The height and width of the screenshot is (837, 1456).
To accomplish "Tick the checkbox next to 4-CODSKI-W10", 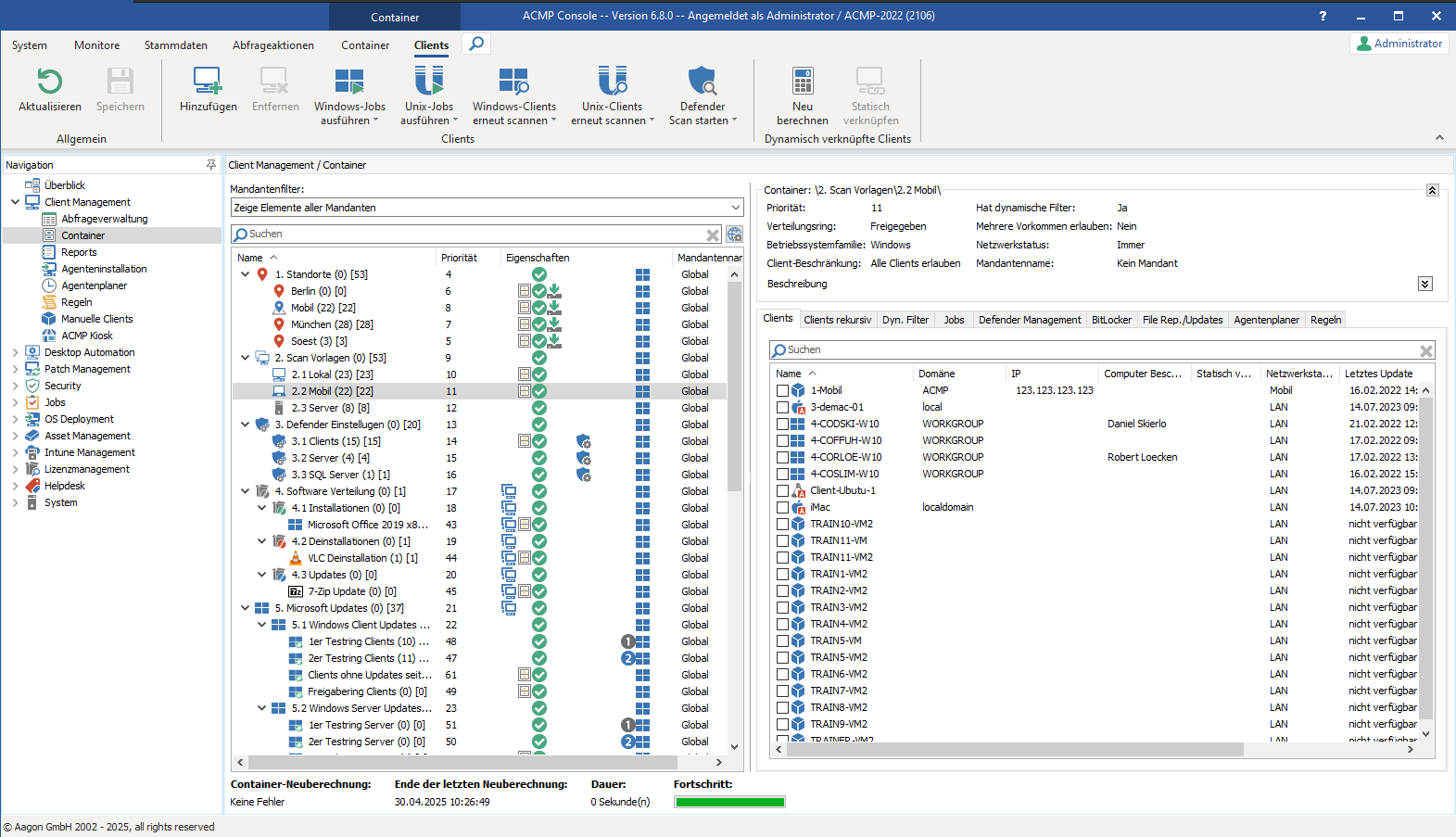I will 783,425.
